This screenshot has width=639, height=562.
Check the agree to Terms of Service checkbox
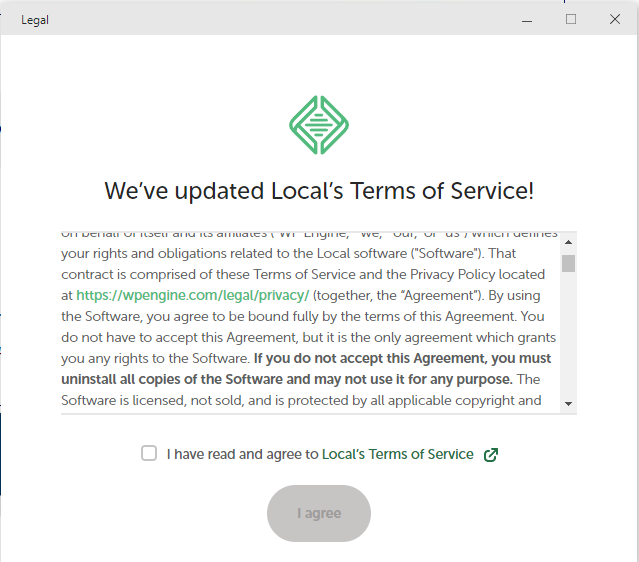149,454
